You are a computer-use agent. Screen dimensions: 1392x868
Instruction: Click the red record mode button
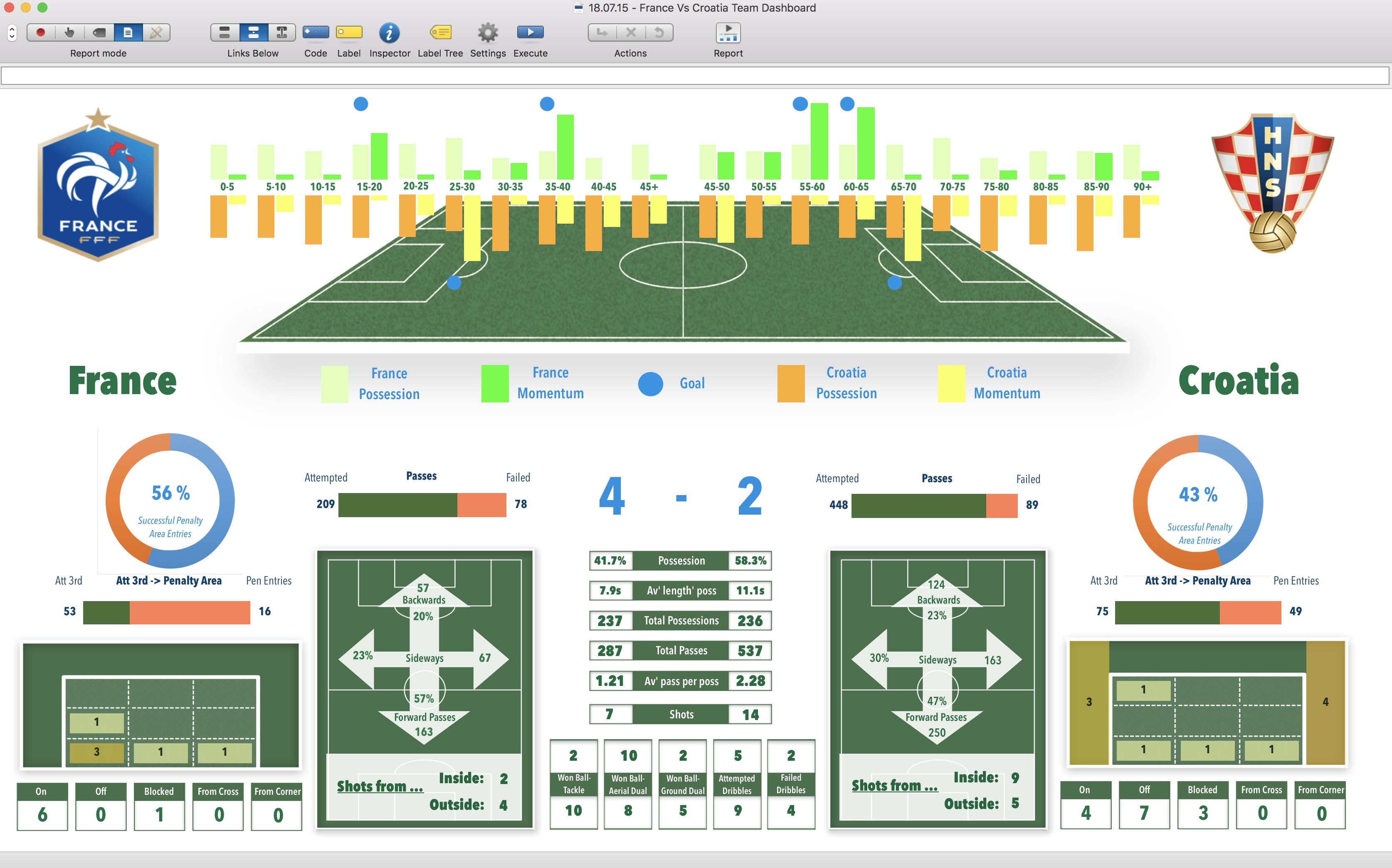[41, 33]
